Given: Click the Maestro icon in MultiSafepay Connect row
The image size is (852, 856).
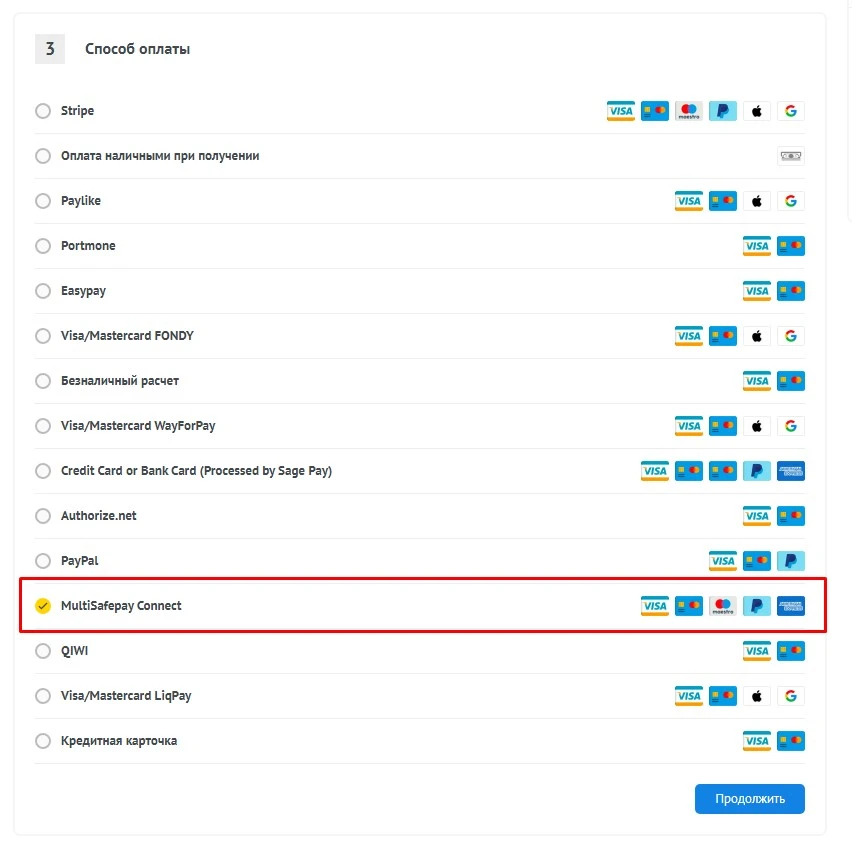Looking at the screenshot, I should click(x=722, y=605).
